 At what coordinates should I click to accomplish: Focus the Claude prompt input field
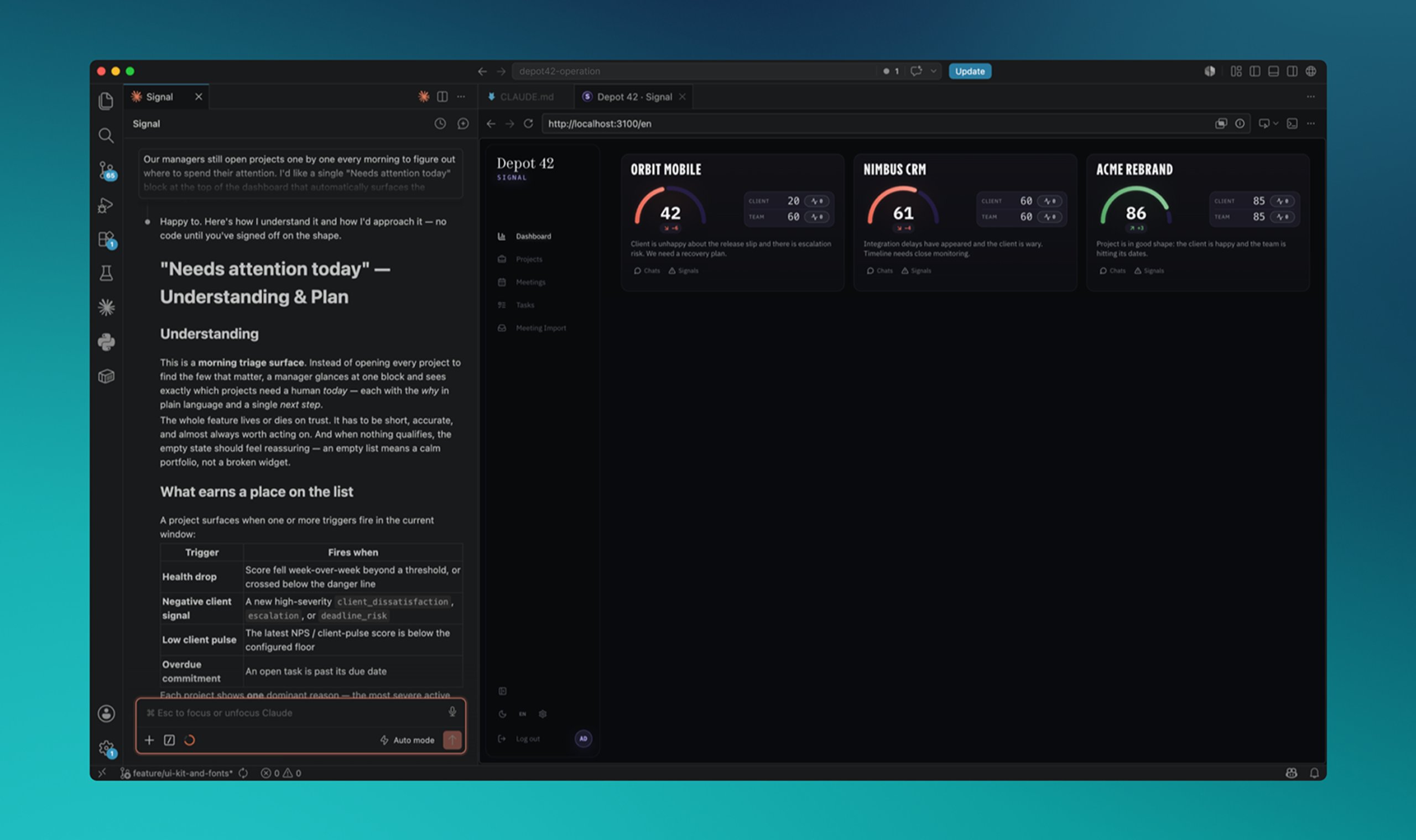click(294, 713)
